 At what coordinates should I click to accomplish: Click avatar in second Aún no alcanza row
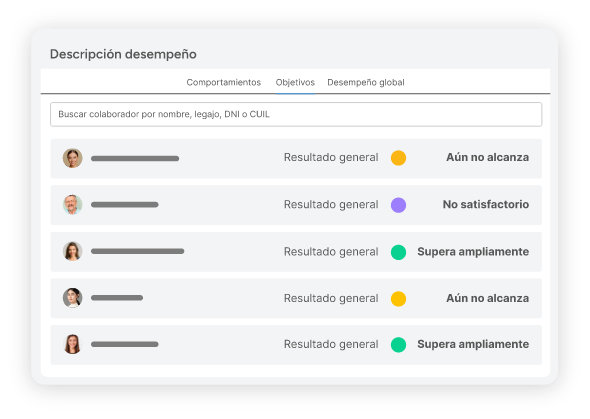tap(73, 298)
